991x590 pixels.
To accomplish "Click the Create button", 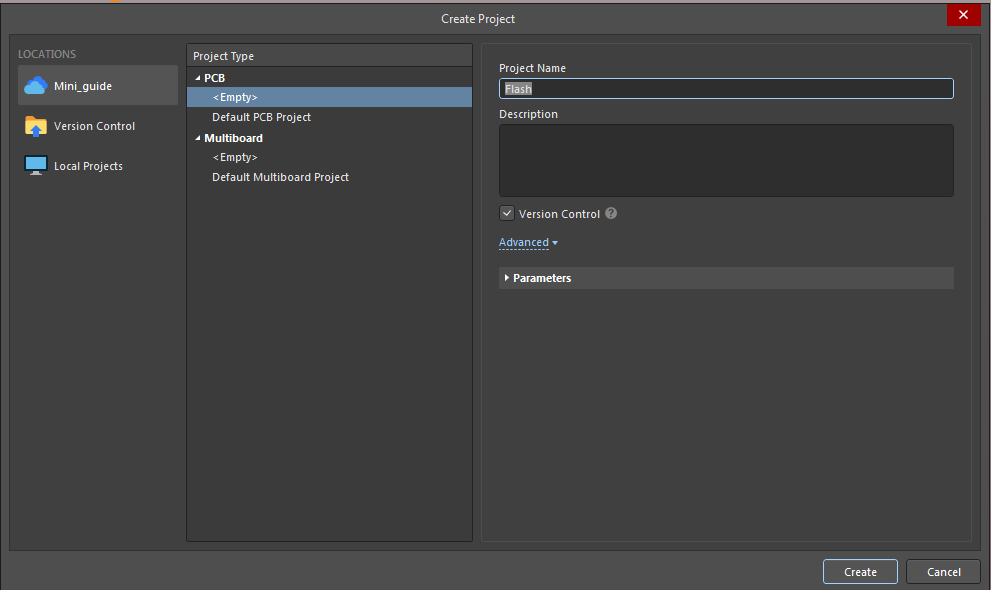I will point(859,571).
